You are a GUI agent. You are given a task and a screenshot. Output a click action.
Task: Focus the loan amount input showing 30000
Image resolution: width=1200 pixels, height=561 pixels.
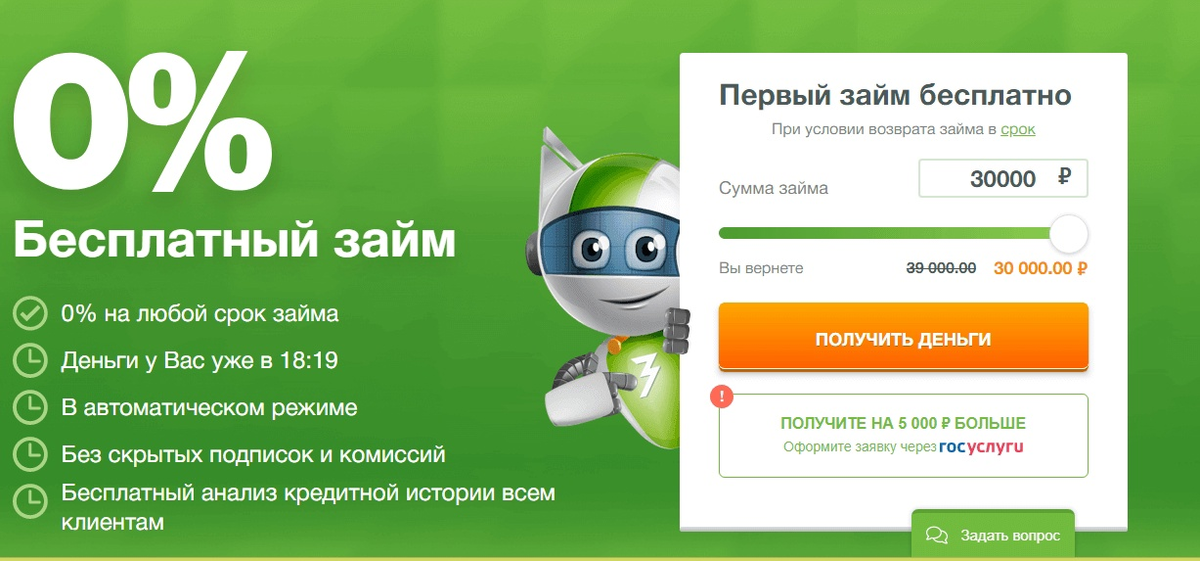(x=1003, y=179)
